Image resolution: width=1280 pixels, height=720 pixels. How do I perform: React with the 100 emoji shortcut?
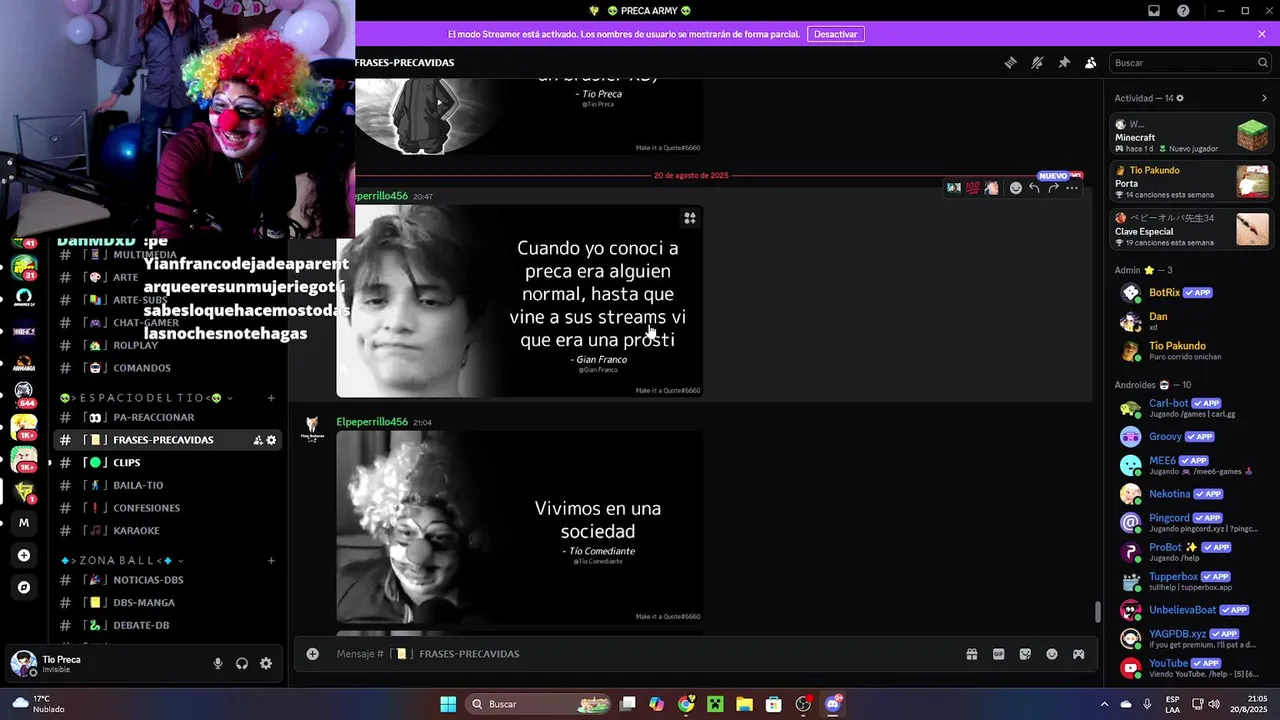click(972, 188)
